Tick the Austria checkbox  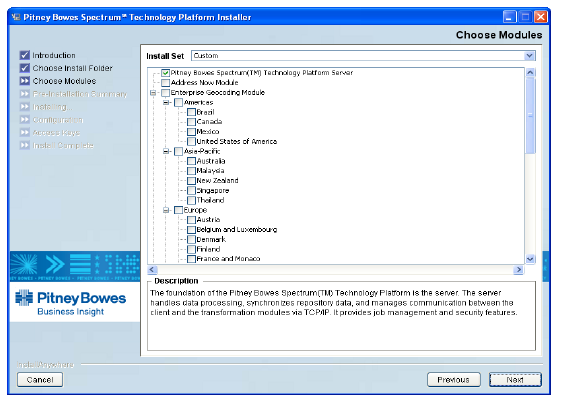point(191,220)
